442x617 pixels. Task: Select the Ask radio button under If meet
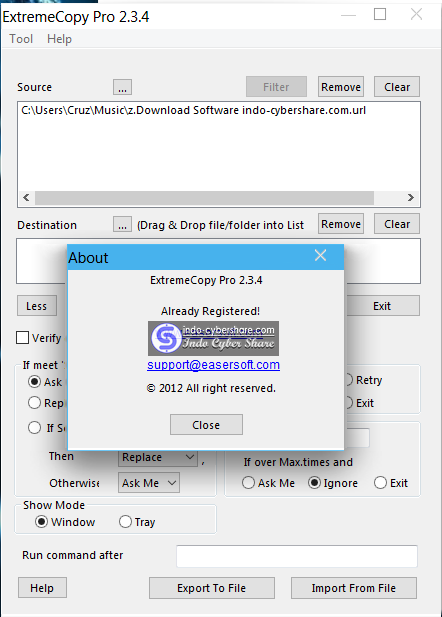click(34, 381)
